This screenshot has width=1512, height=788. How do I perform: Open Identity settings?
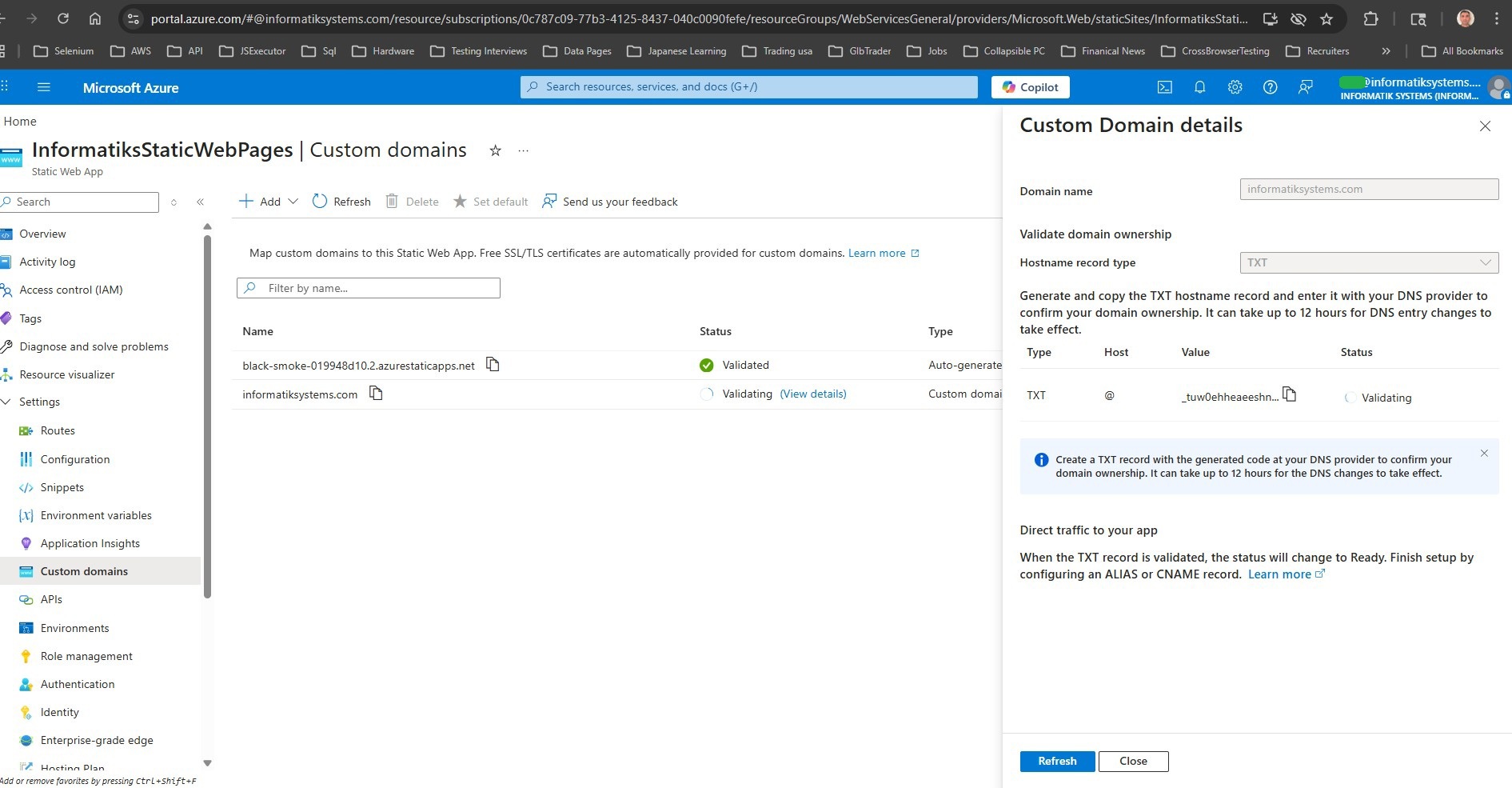pyautogui.click(x=60, y=712)
